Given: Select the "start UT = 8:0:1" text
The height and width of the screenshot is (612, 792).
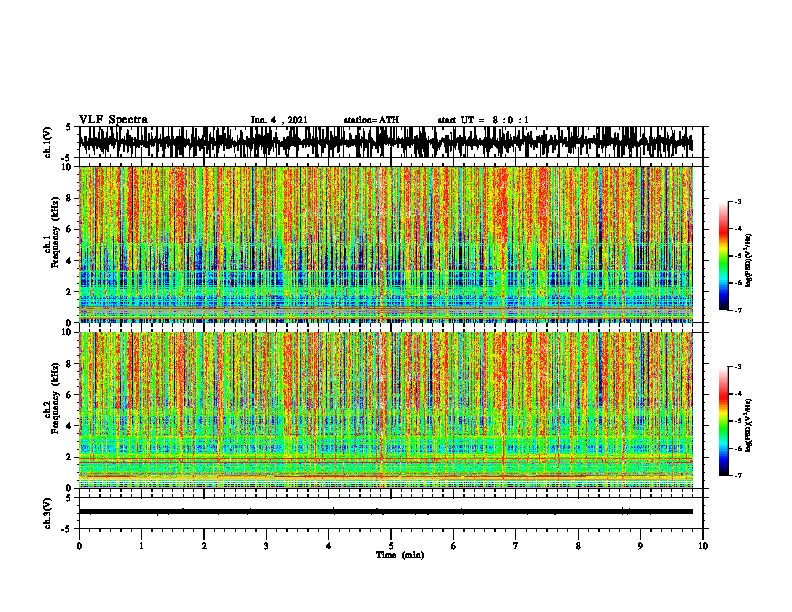Looking at the screenshot, I should (x=483, y=120).
